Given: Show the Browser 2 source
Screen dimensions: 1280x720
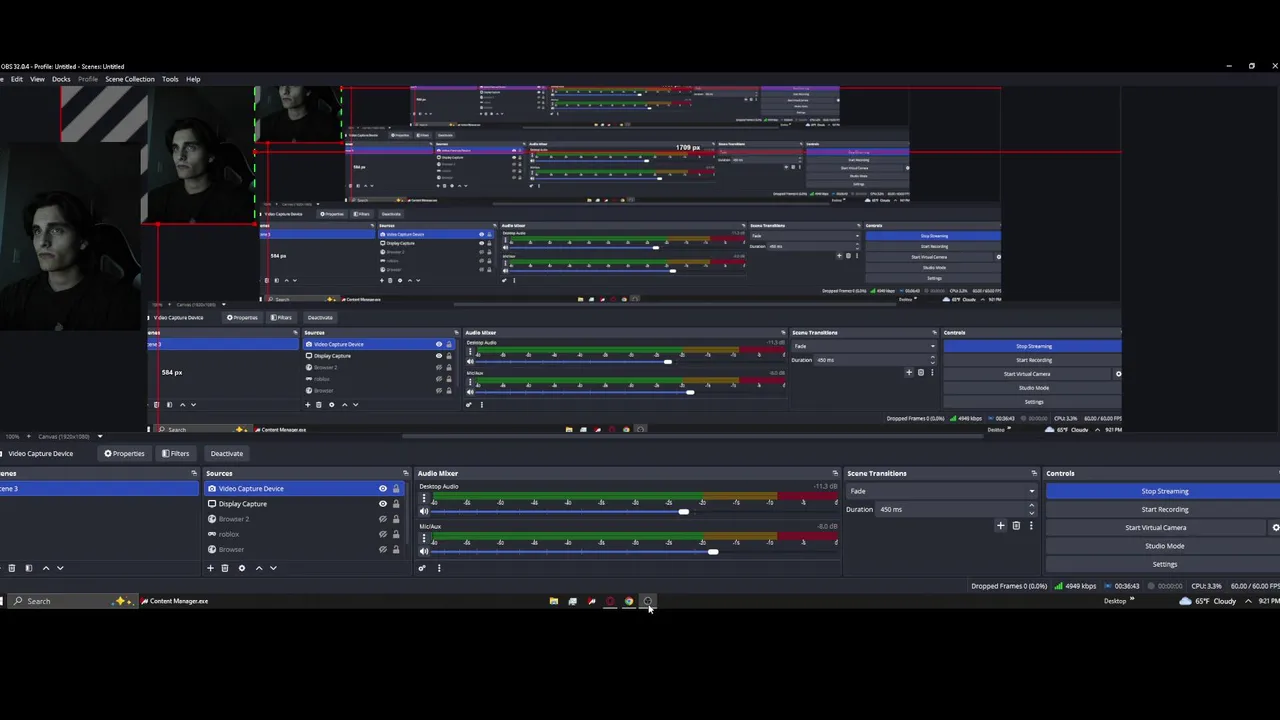Looking at the screenshot, I should point(382,519).
